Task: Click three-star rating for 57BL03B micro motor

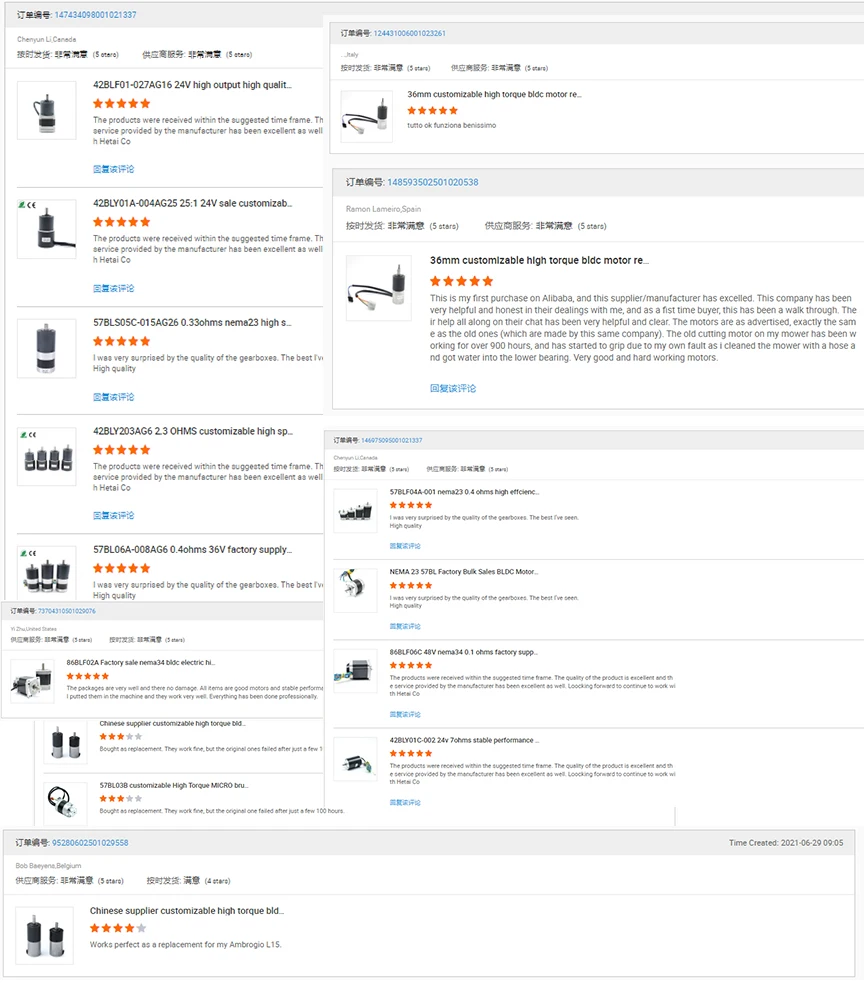Action: (120, 799)
